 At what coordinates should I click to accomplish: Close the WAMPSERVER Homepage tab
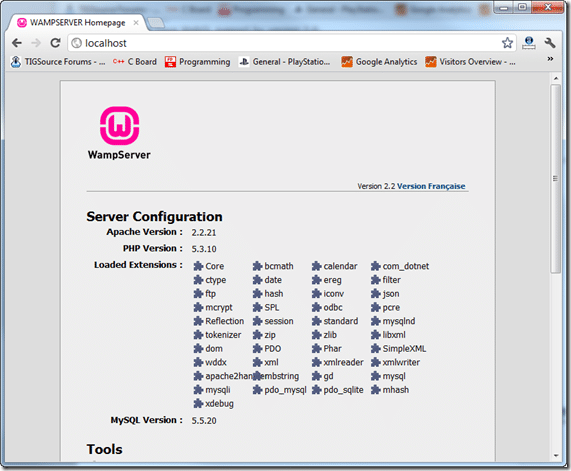click(x=136, y=23)
